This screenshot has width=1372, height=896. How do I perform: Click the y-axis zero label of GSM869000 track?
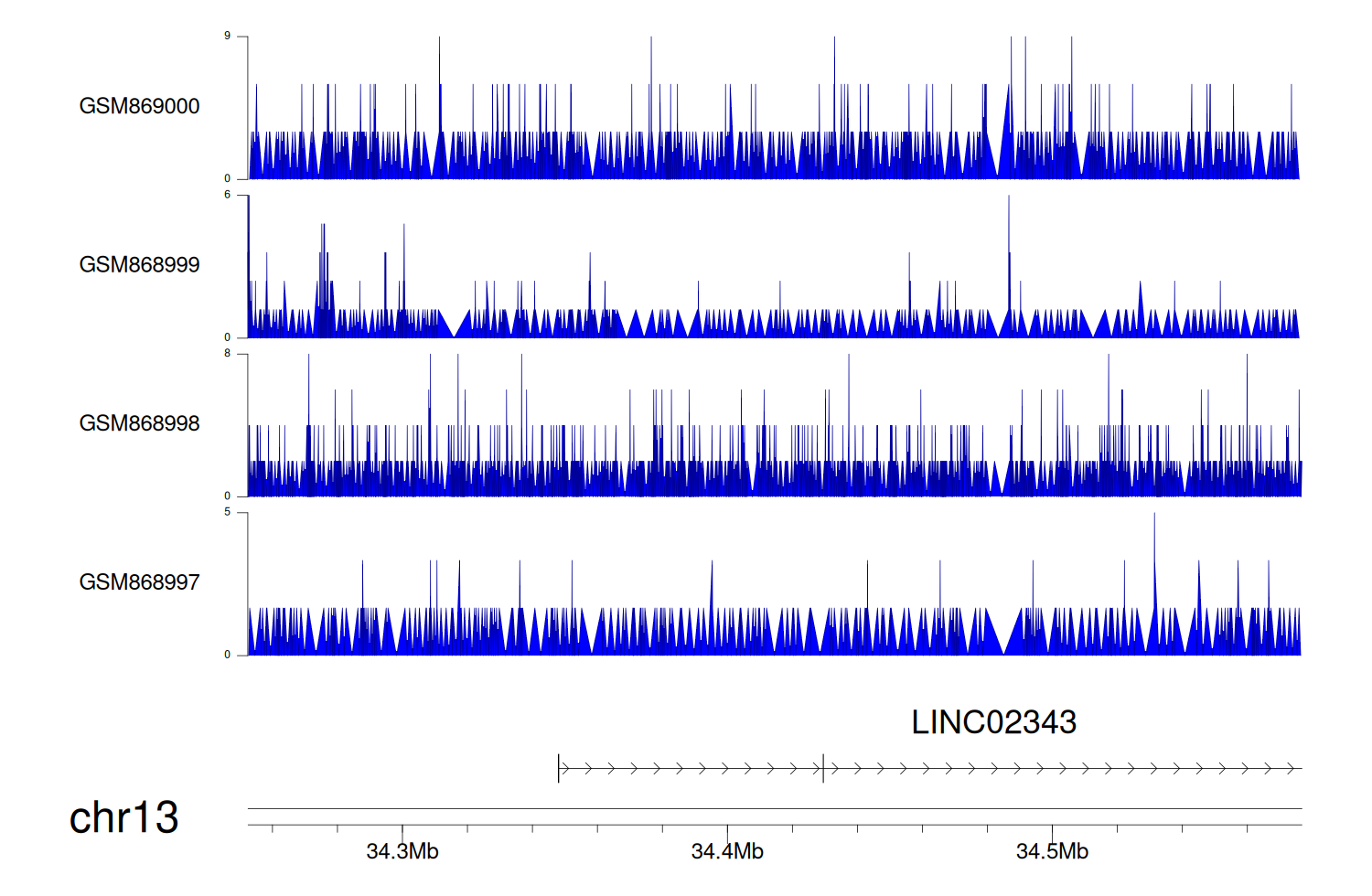pyautogui.click(x=228, y=179)
